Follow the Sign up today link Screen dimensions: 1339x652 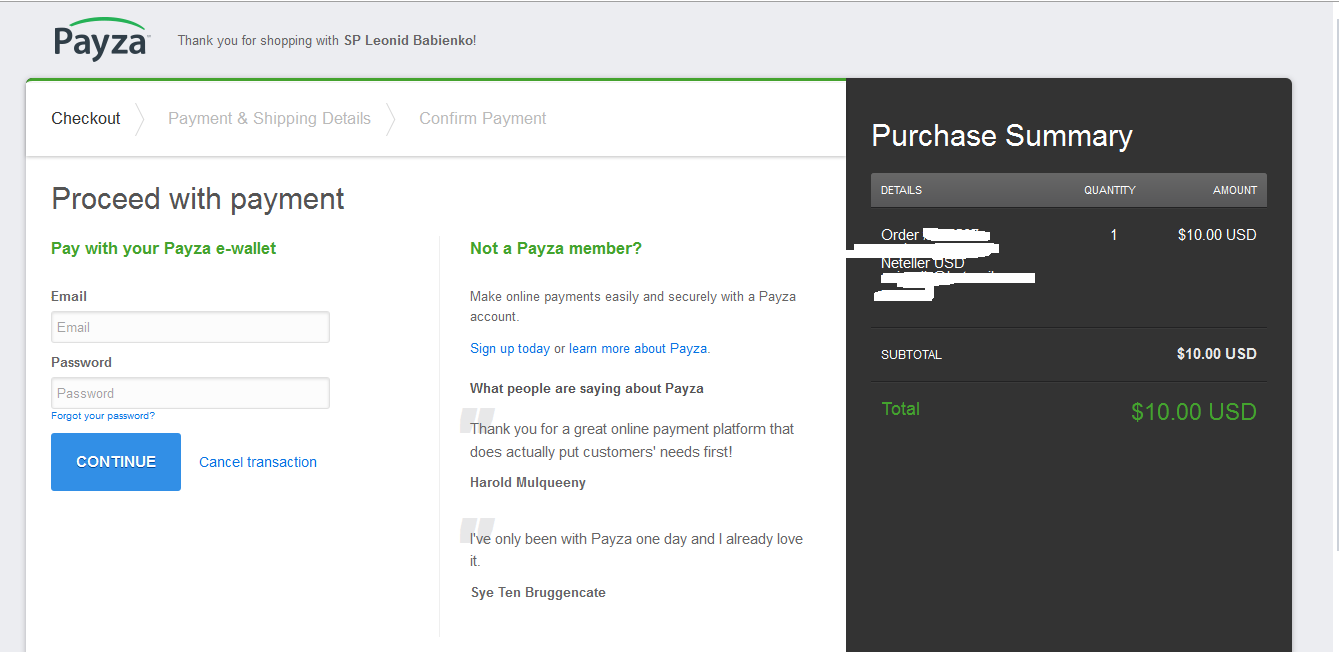[510, 349]
